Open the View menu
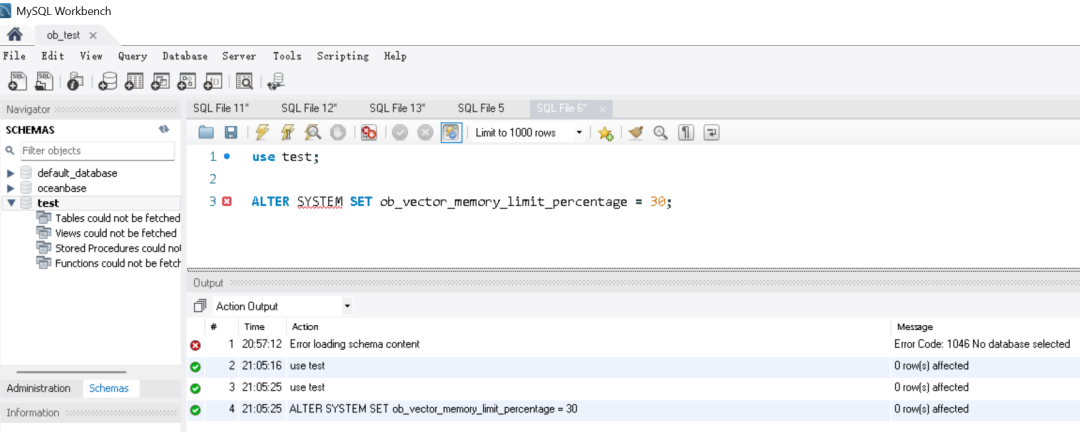The height and width of the screenshot is (432, 1080). tap(91, 56)
